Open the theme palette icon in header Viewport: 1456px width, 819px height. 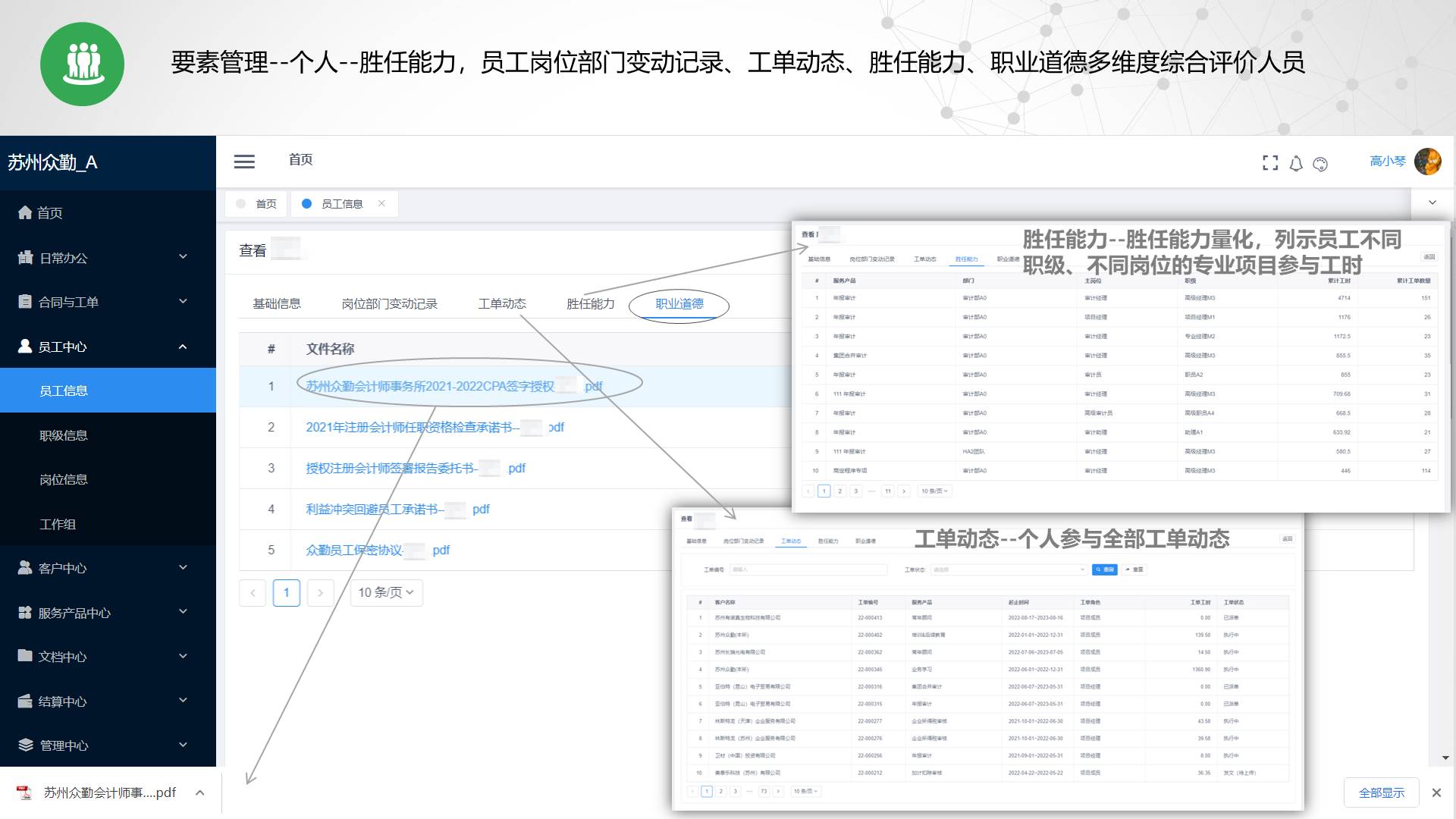pyautogui.click(x=1320, y=164)
